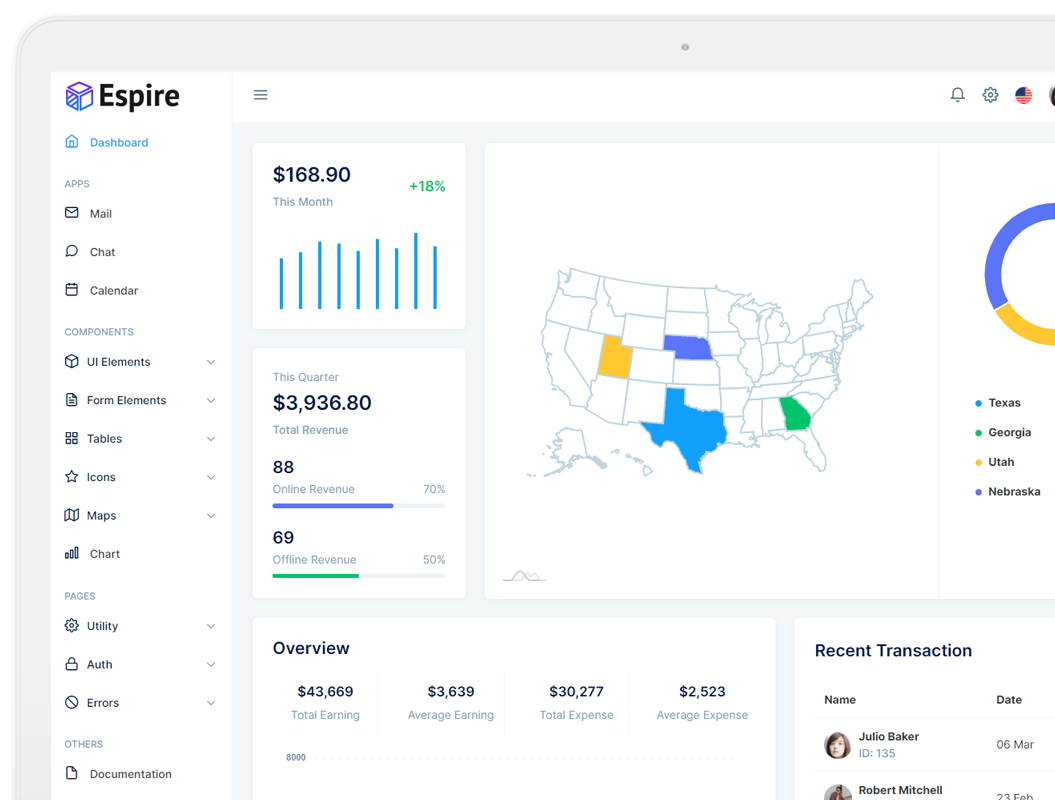Toggle the hamburger menu icon
1055x800 pixels.
pyautogui.click(x=260, y=95)
